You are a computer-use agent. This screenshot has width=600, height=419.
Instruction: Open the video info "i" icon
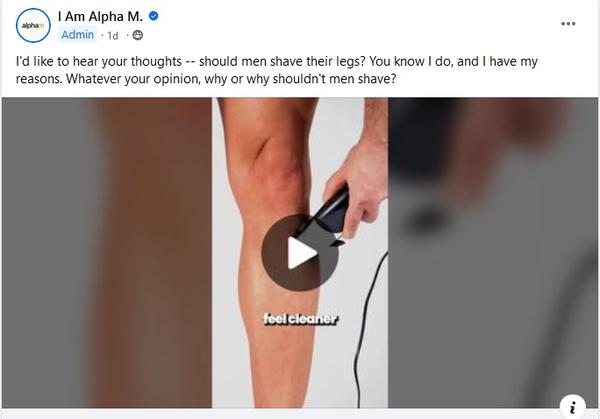[572, 407]
